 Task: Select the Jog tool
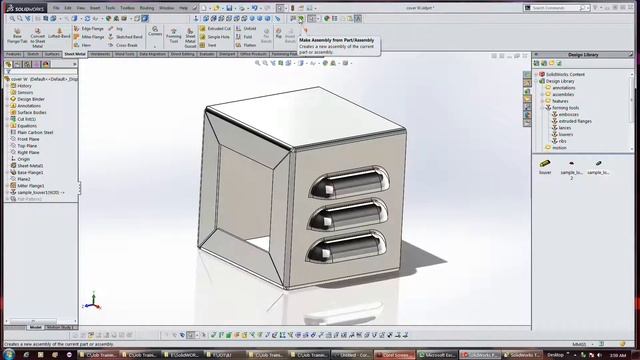click(x=116, y=29)
